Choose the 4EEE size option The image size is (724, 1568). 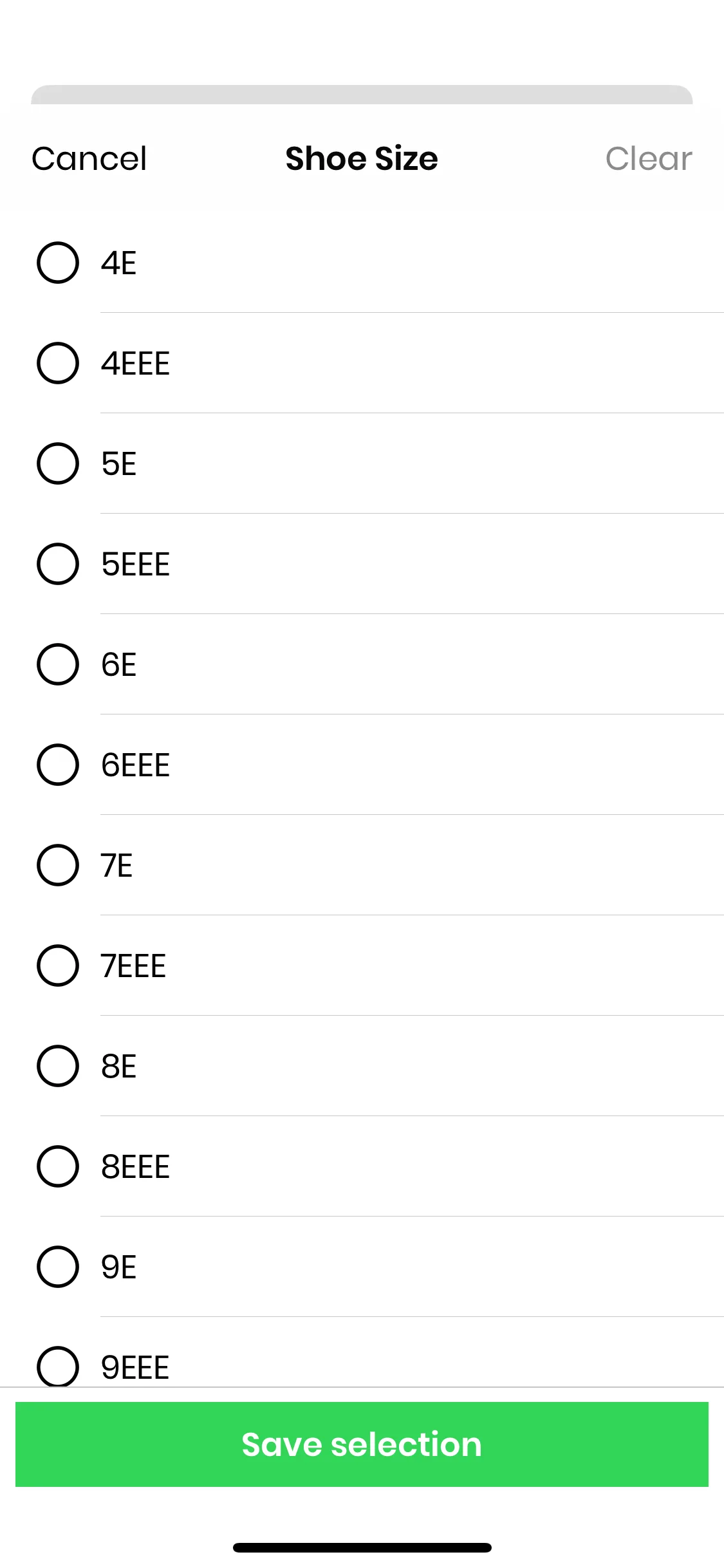click(58, 363)
